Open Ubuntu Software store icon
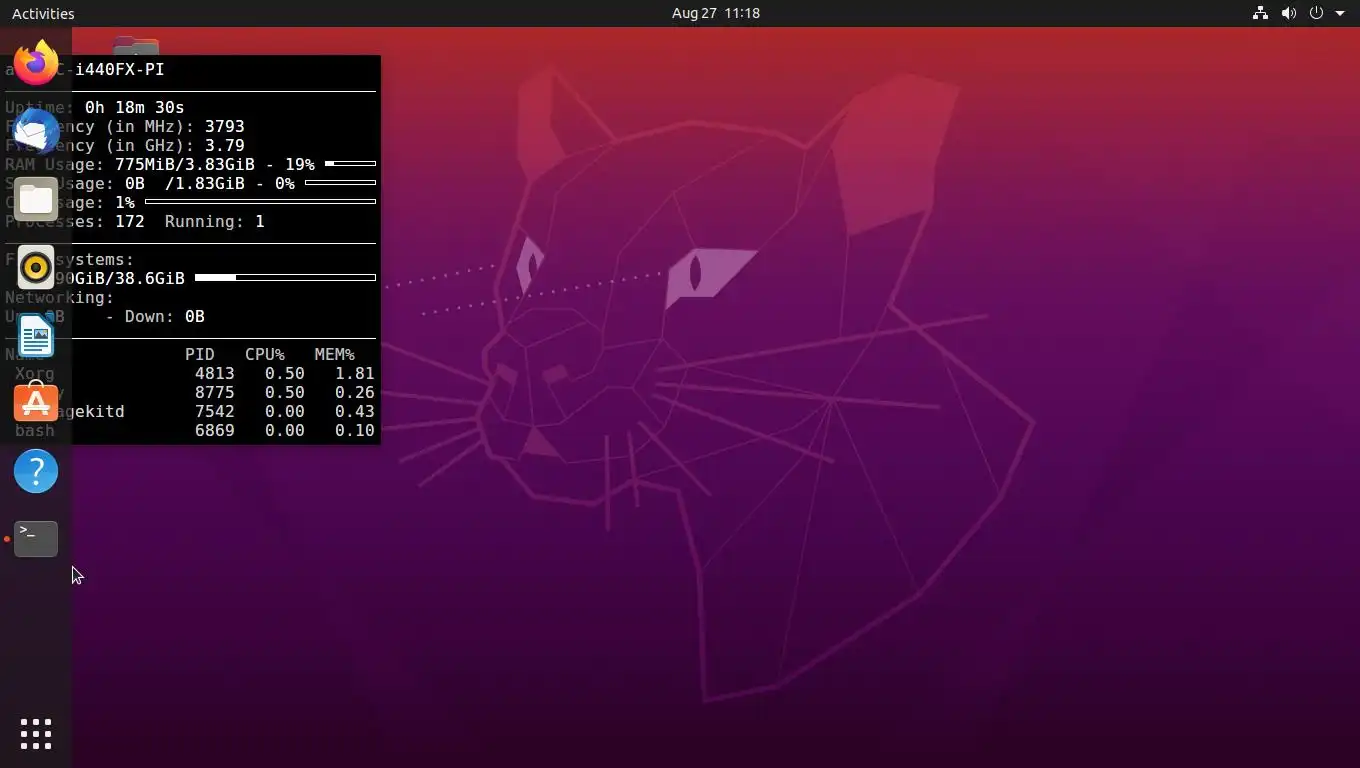The image size is (1360, 768). tap(36, 403)
